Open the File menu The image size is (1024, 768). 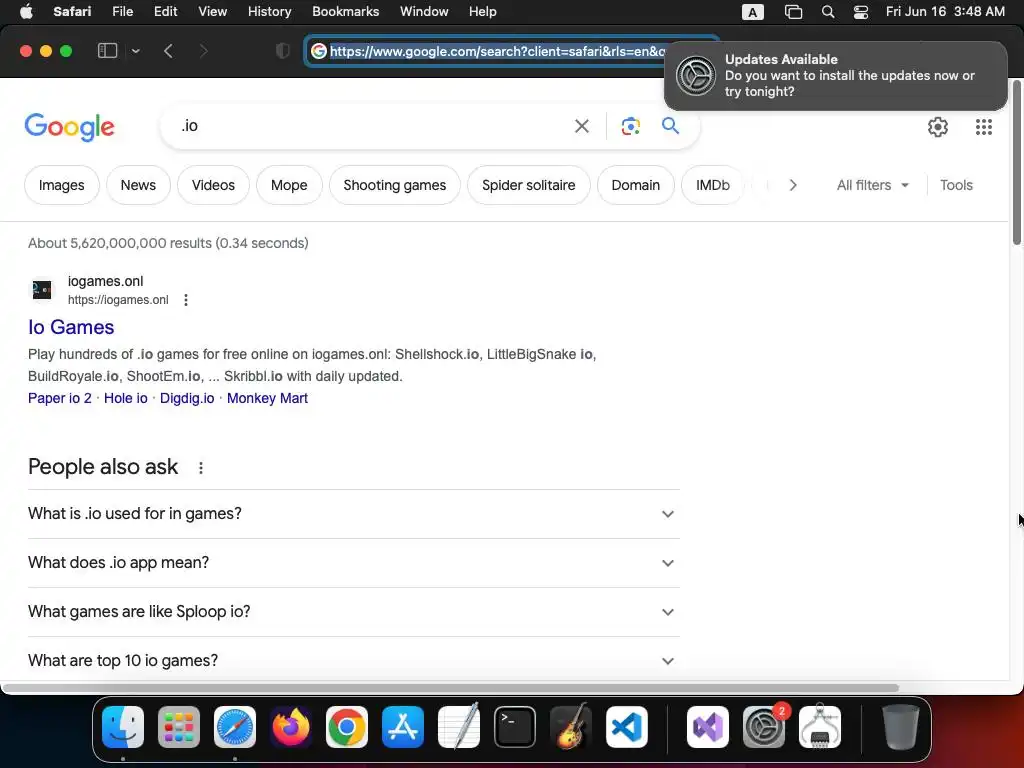[x=122, y=12]
